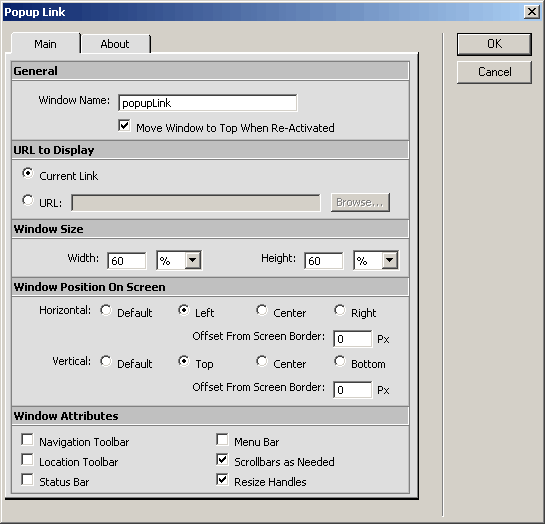The height and width of the screenshot is (524, 545).
Task: Enable the Navigation Toolbar checkbox
Action: pos(27,439)
